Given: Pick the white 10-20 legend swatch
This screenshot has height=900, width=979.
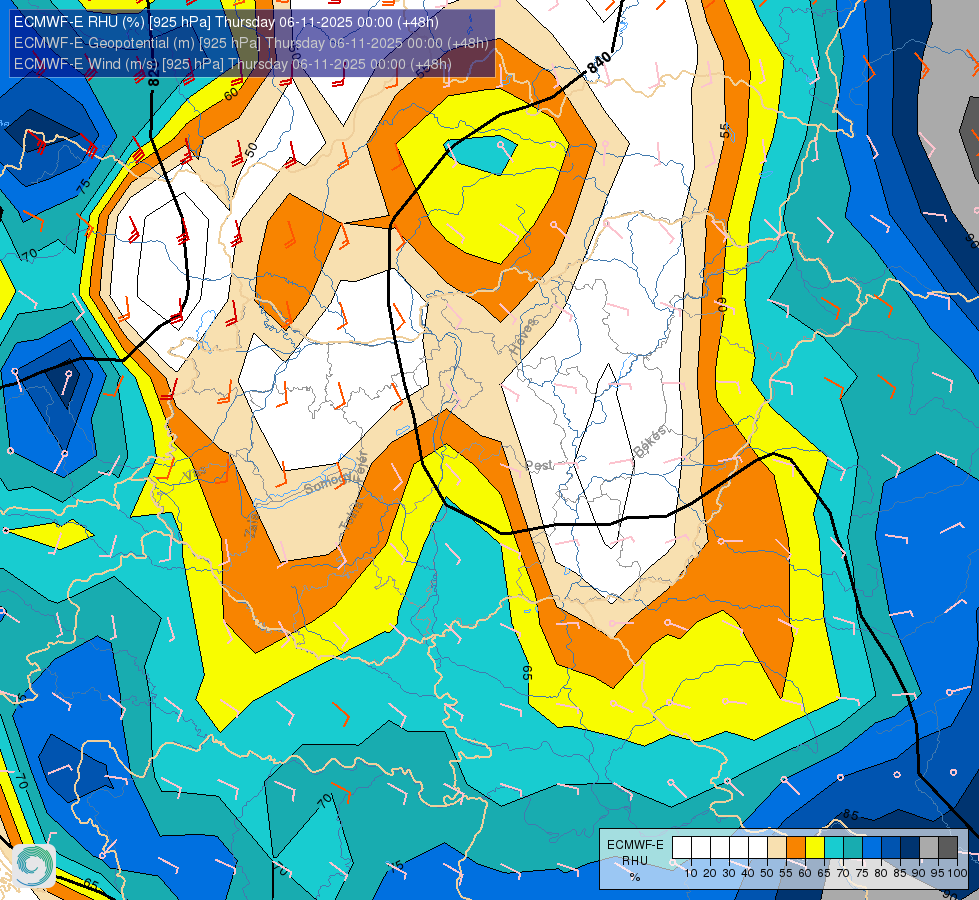Looking at the screenshot, I should [701, 847].
